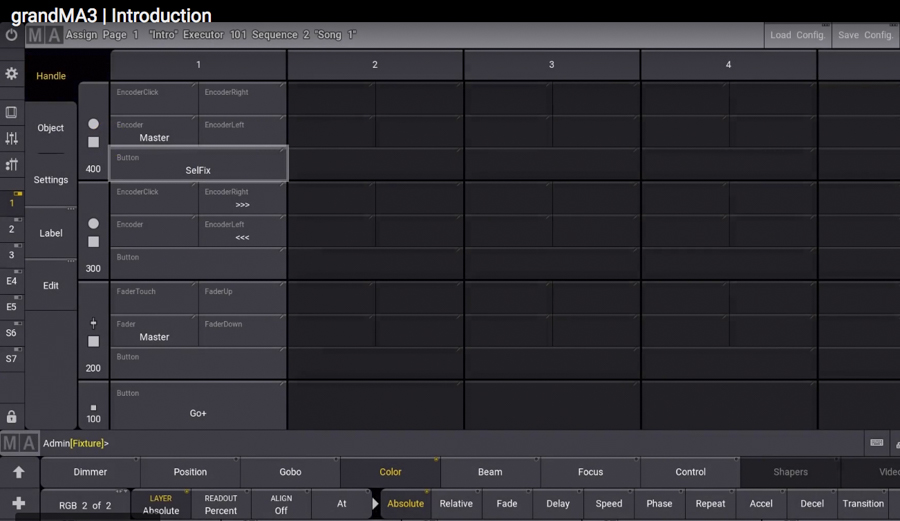The width and height of the screenshot is (900, 521).
Task: Click the play triangle before Absolute
Action: pyautogui.click(x=375, y=504)
